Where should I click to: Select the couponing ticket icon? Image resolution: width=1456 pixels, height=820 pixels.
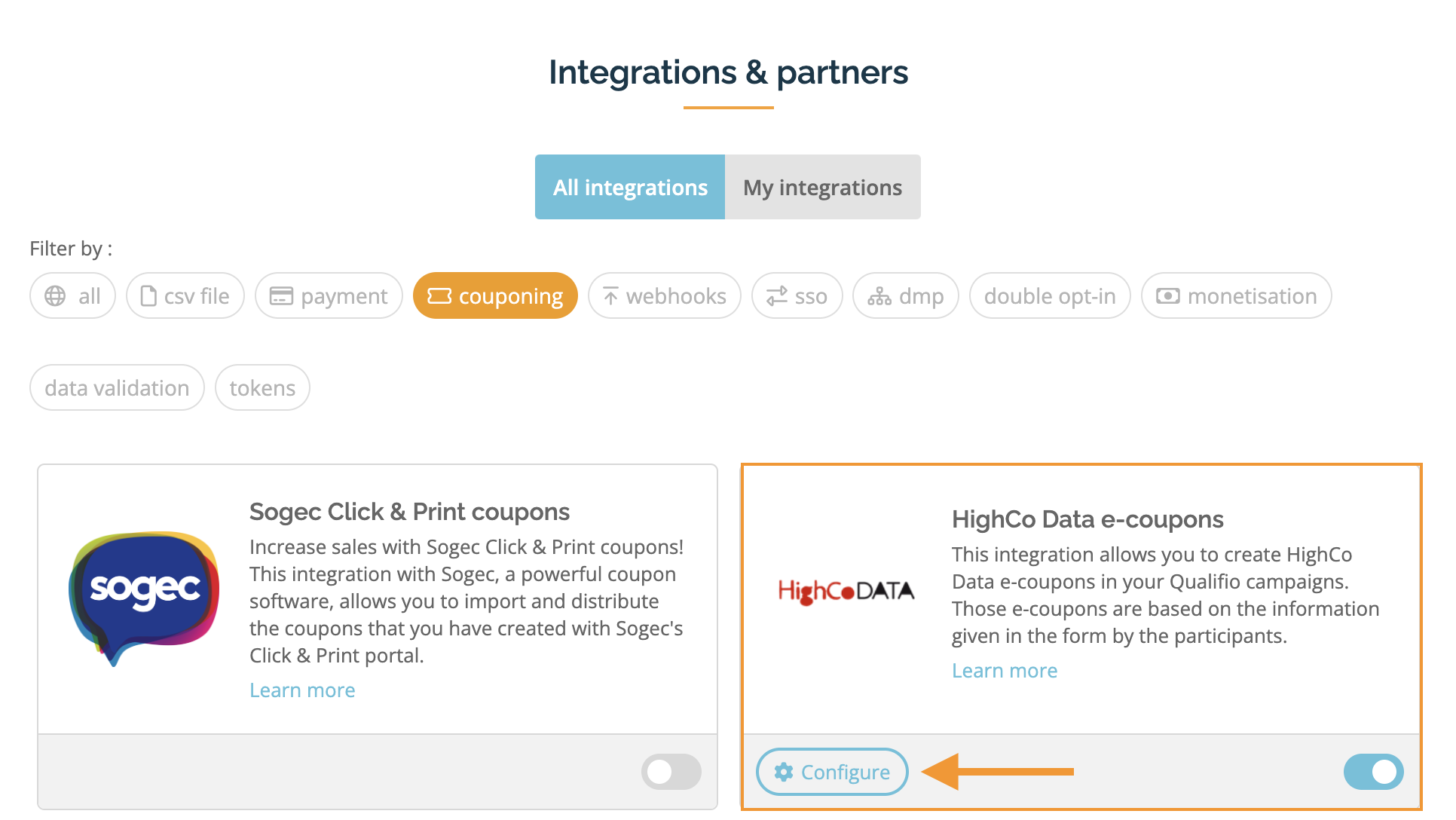pyautogui.click(x=439, y=296)
